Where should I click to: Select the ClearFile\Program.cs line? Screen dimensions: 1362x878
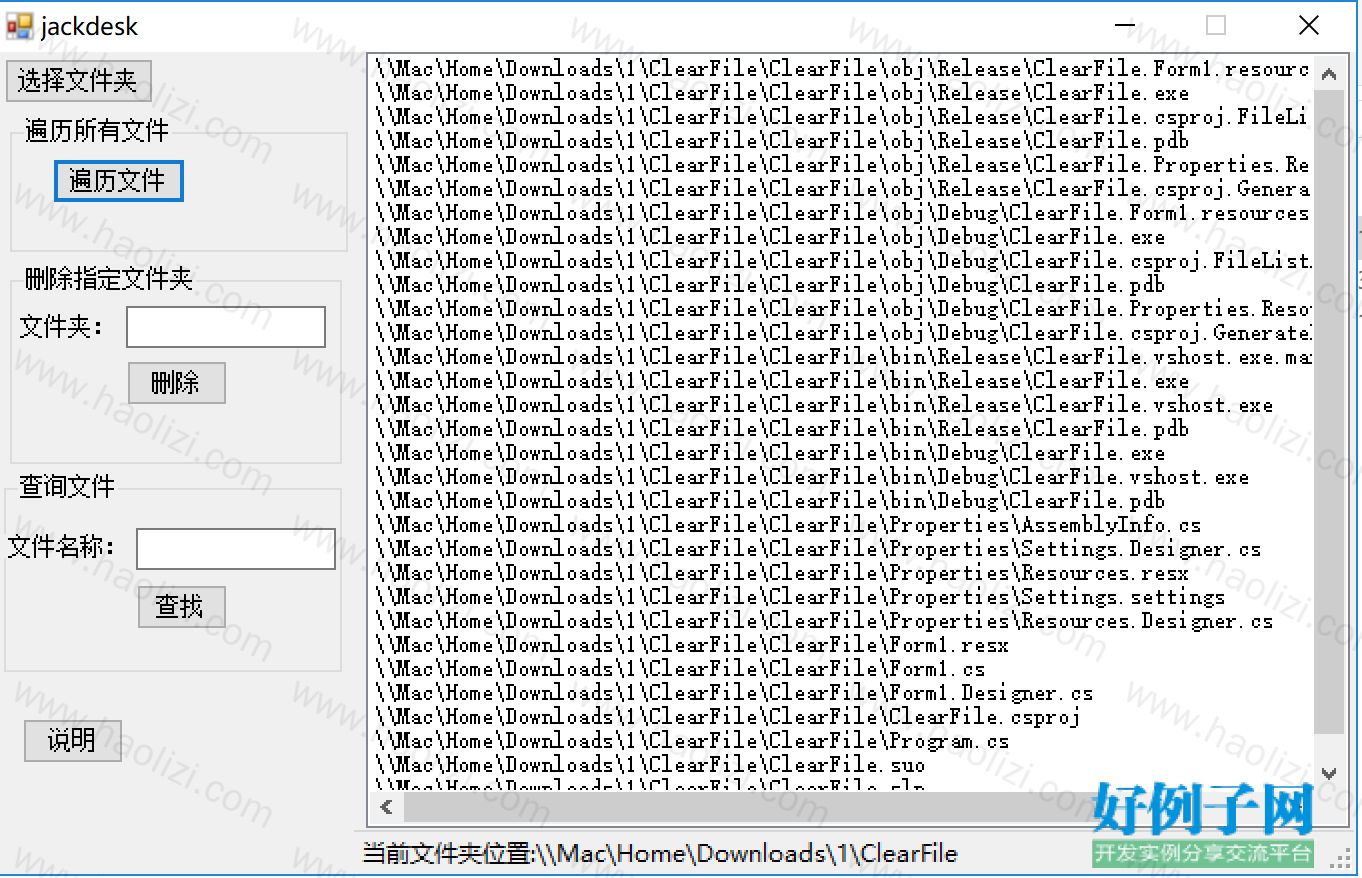click(x=693, y=741)
